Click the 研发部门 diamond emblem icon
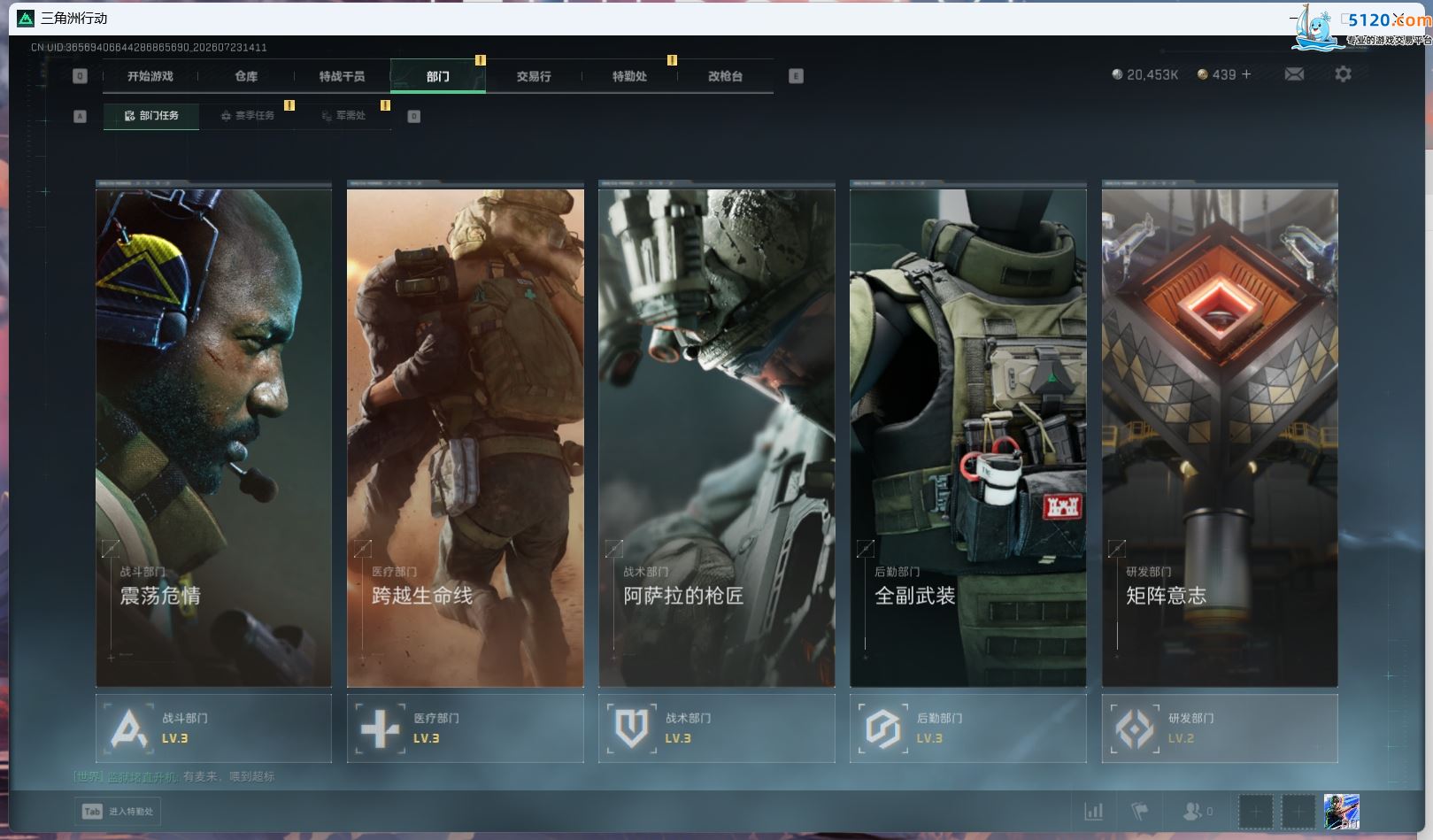 1135,728
